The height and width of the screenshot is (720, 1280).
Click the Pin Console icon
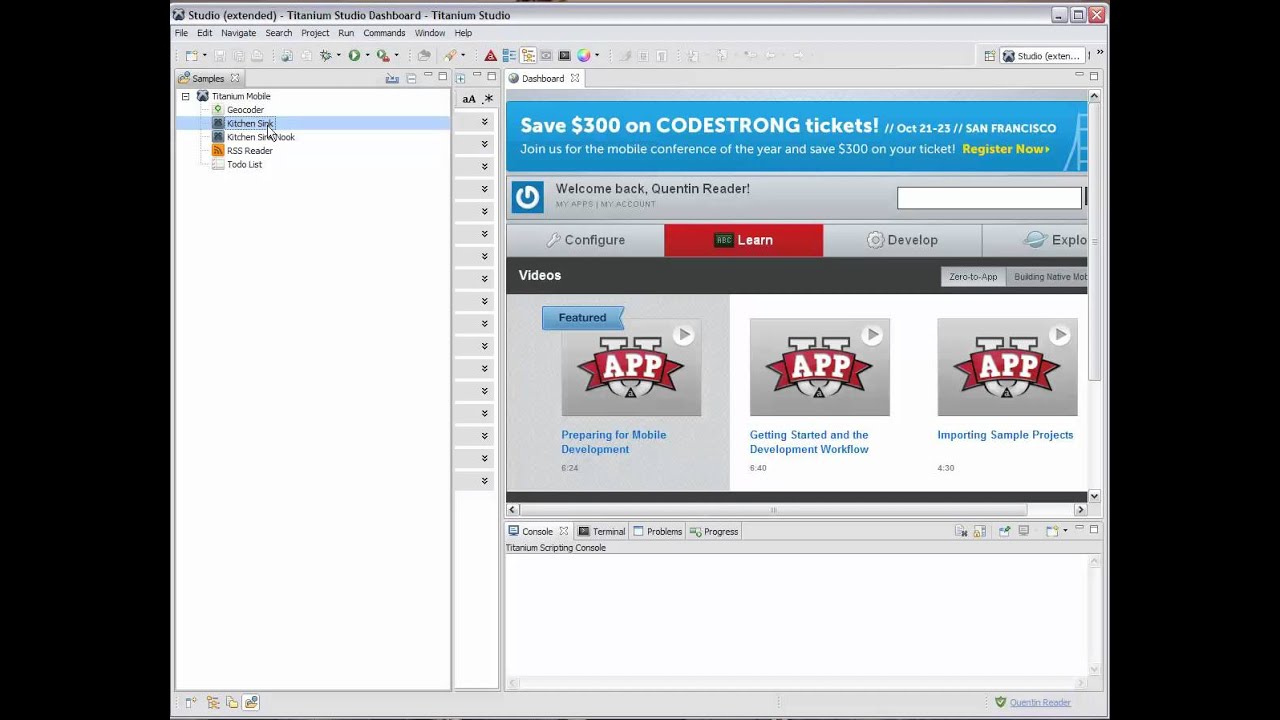tap(1004, 531)
